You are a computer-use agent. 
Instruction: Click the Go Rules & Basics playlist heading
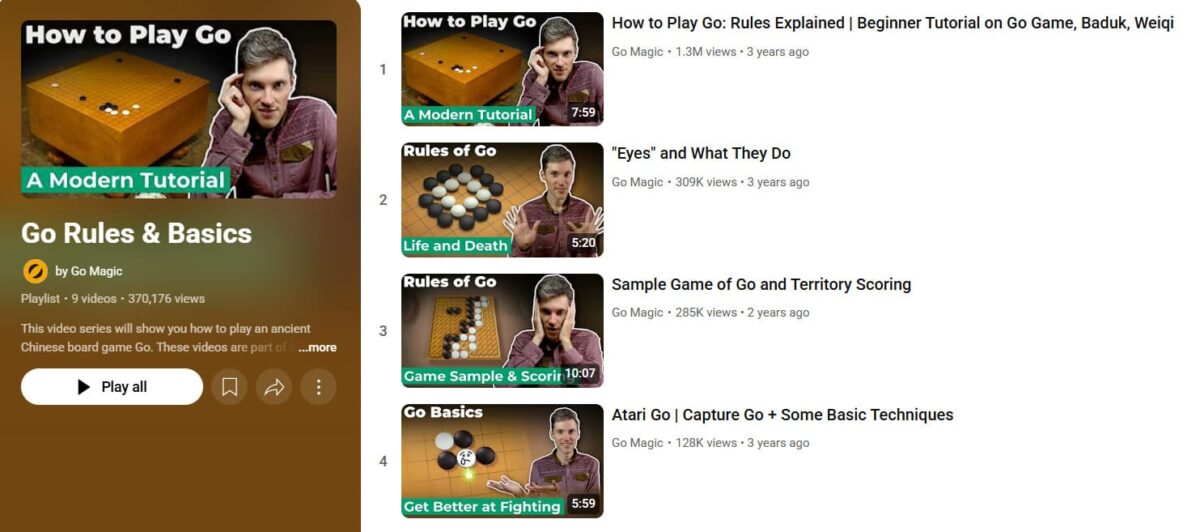click(136, 233)
